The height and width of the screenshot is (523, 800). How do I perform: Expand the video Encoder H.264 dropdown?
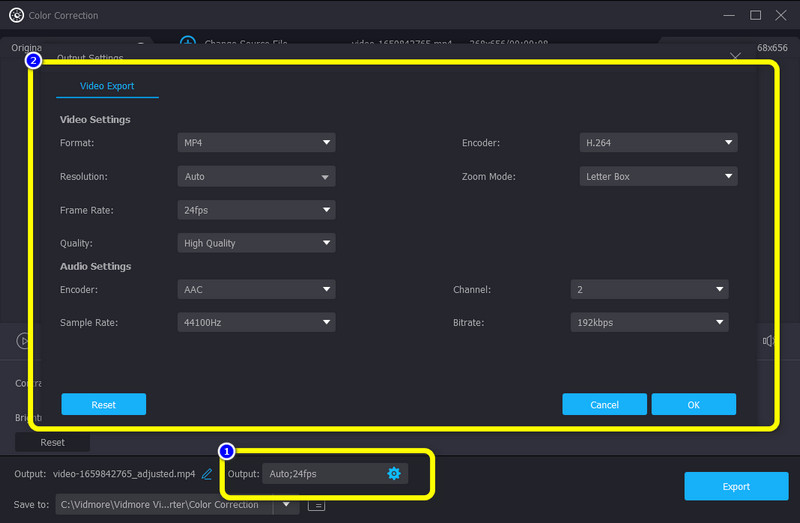[658, 143]
